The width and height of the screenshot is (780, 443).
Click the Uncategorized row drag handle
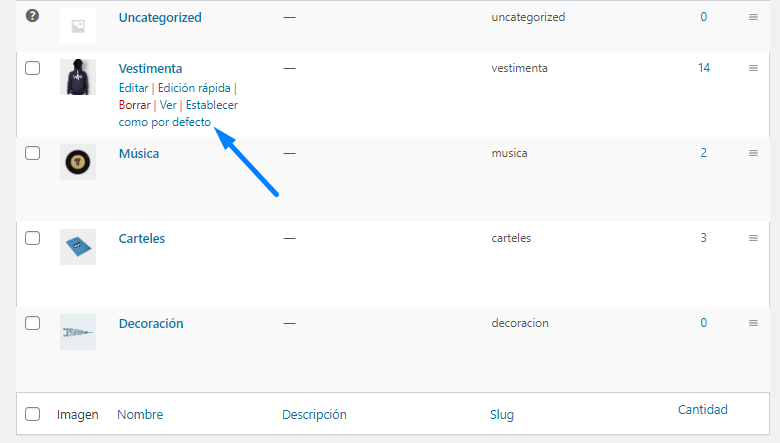click(753, 17)
